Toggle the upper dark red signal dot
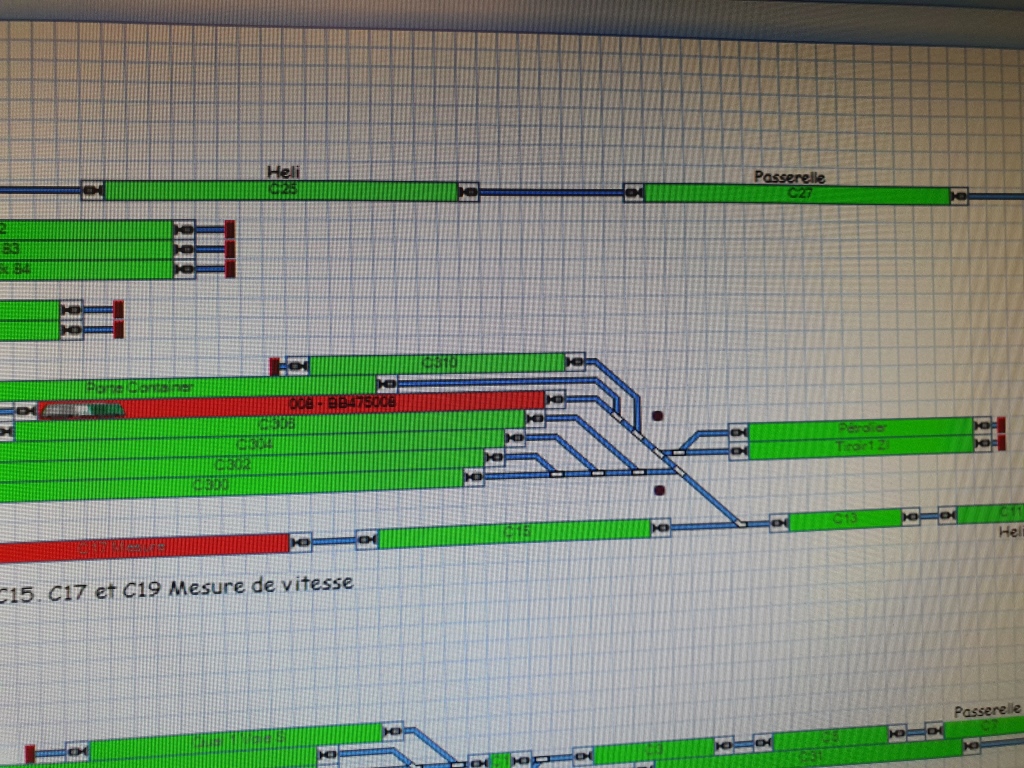This screenshot has height=768, width=1024. [658, 414]
